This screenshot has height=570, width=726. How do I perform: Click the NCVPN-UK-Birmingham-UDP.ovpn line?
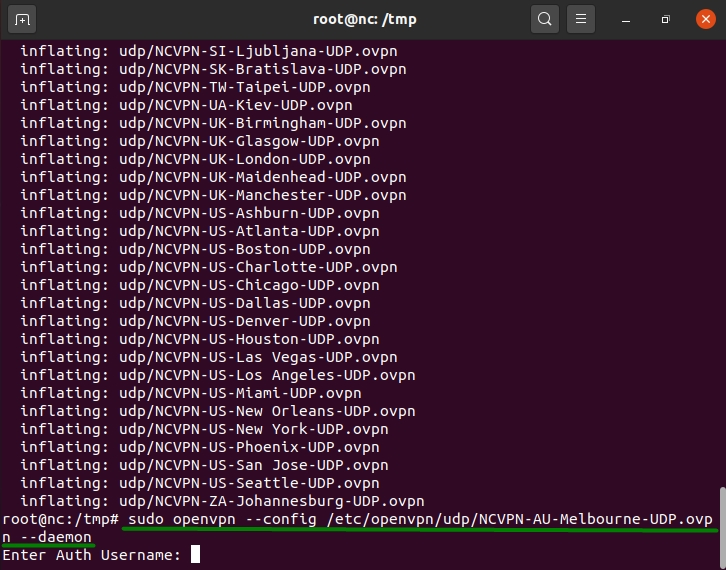pos(213,123)
